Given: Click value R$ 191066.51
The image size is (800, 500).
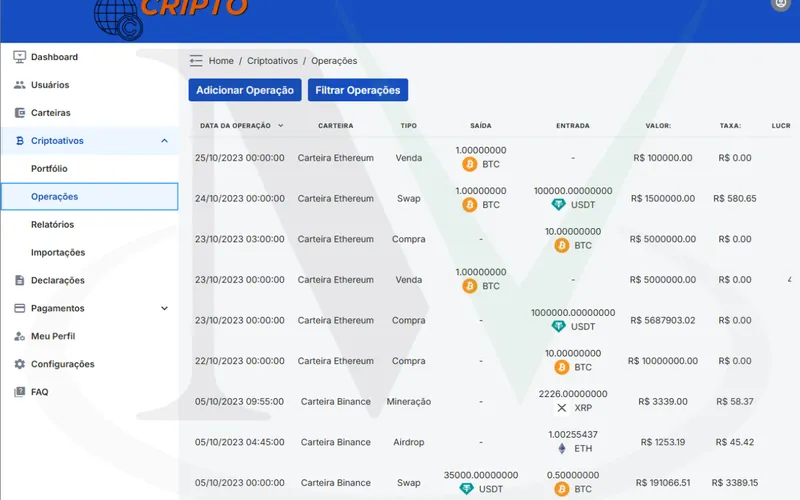Looking at the screenshot, I should click(663, 483).
